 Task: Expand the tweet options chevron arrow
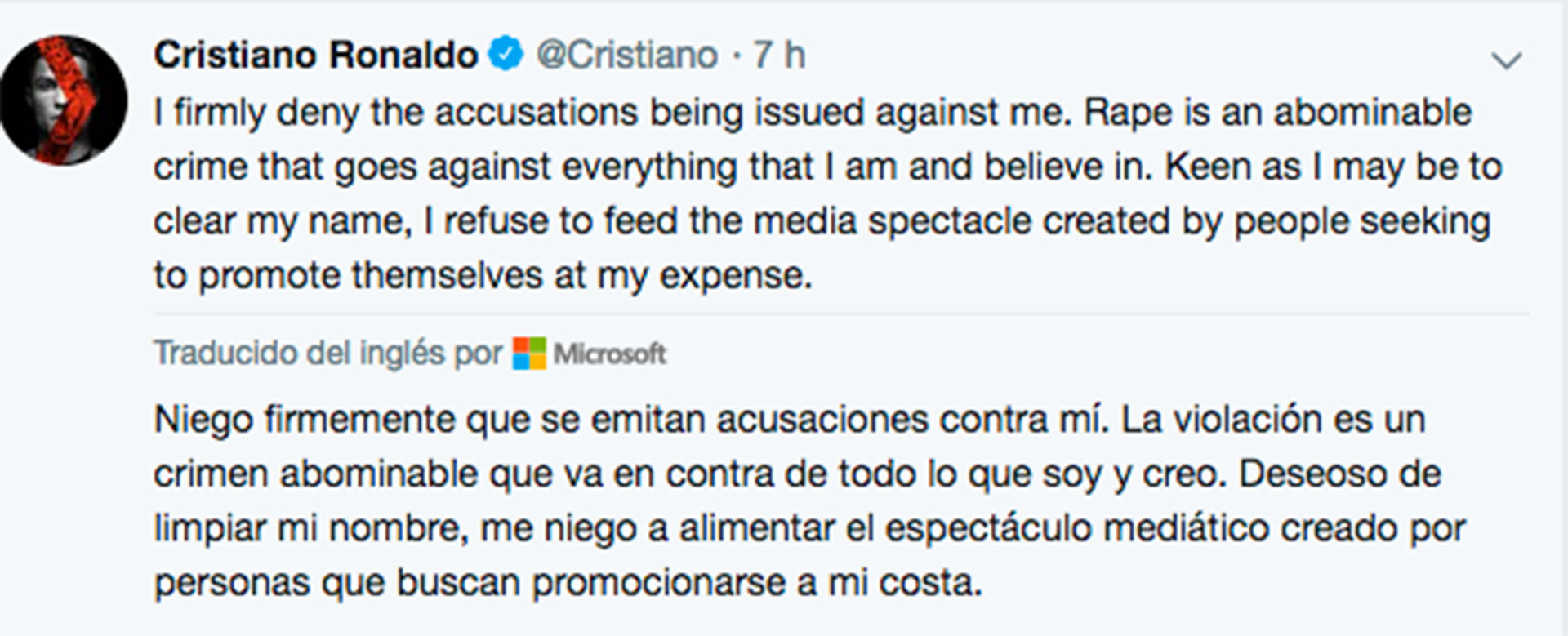1506,60
